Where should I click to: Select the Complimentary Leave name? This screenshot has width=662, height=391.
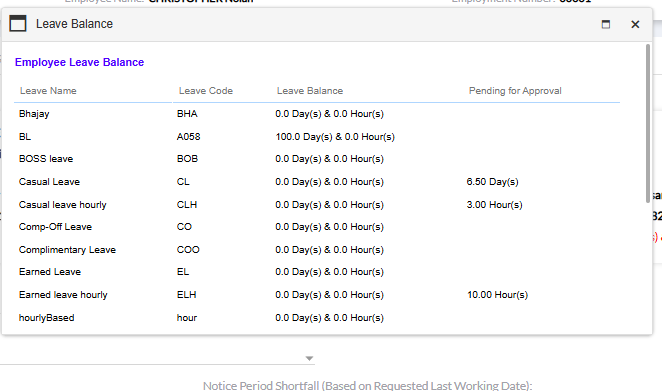point(67,250)
